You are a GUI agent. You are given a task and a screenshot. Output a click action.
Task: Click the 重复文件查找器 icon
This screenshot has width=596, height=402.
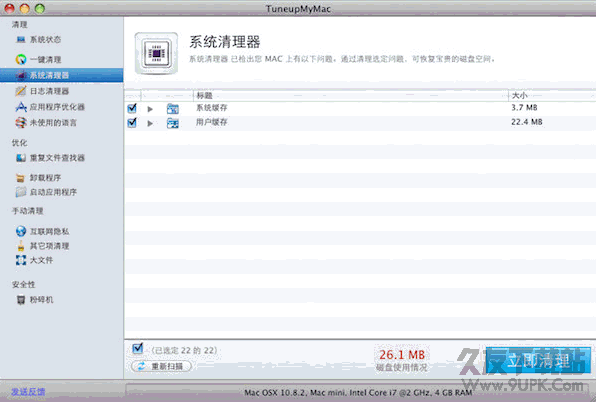point(21,158)
